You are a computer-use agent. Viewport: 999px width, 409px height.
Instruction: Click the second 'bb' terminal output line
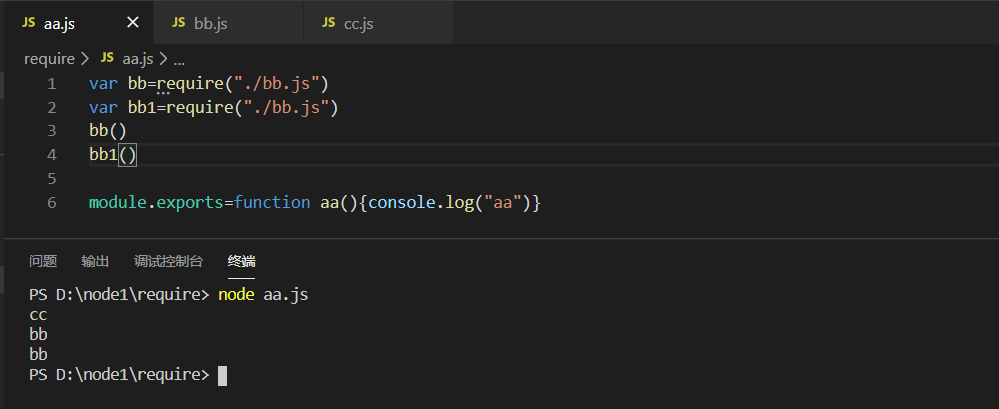click(x=38, y=355)
